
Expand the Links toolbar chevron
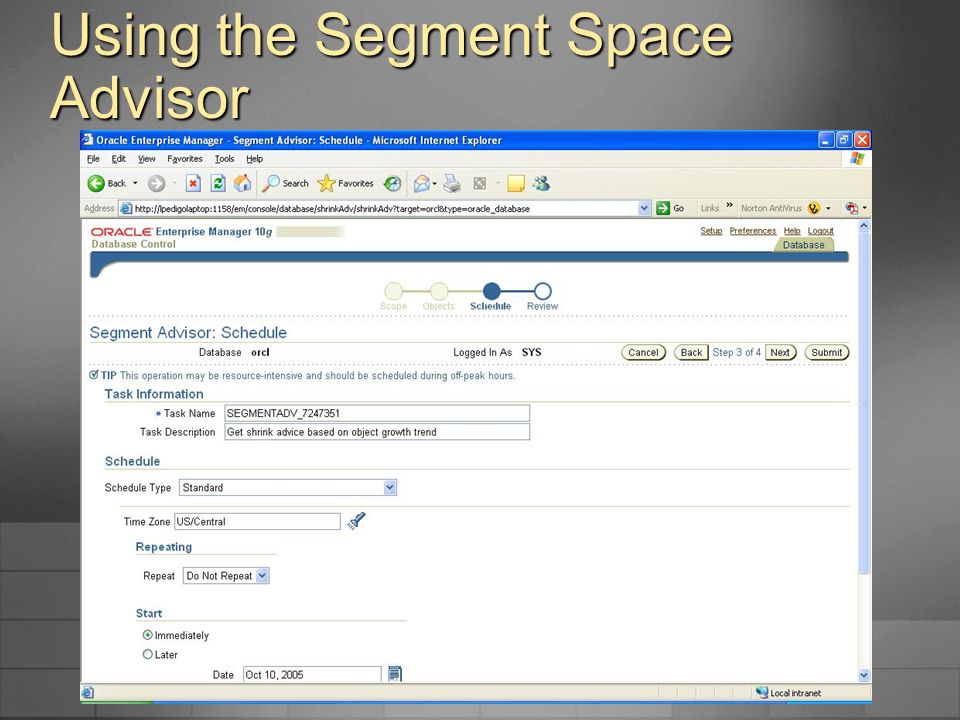pos(729,206)
